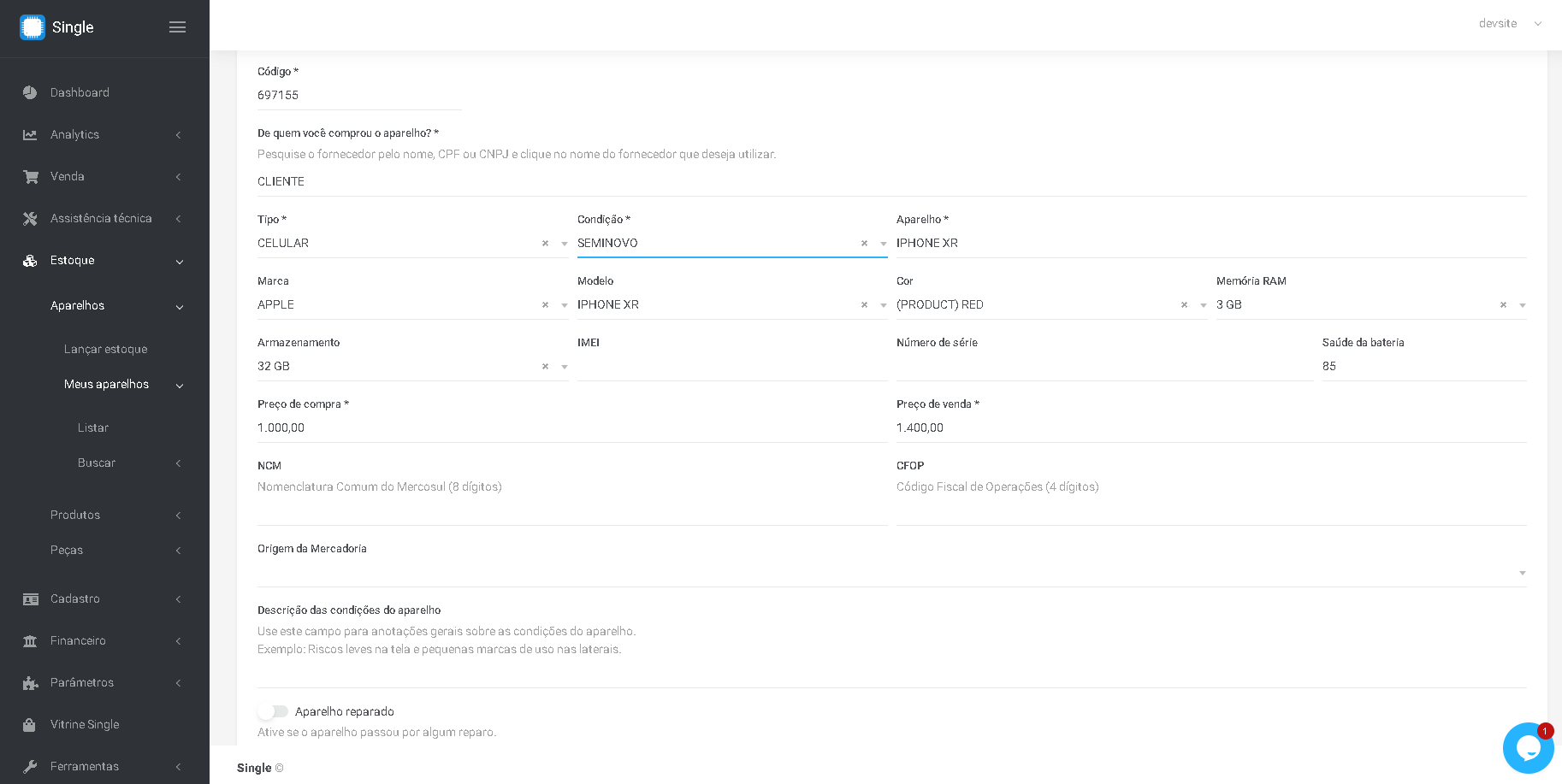
Task: Expand the Analytics menu chevron
Action: pos(178,135)
